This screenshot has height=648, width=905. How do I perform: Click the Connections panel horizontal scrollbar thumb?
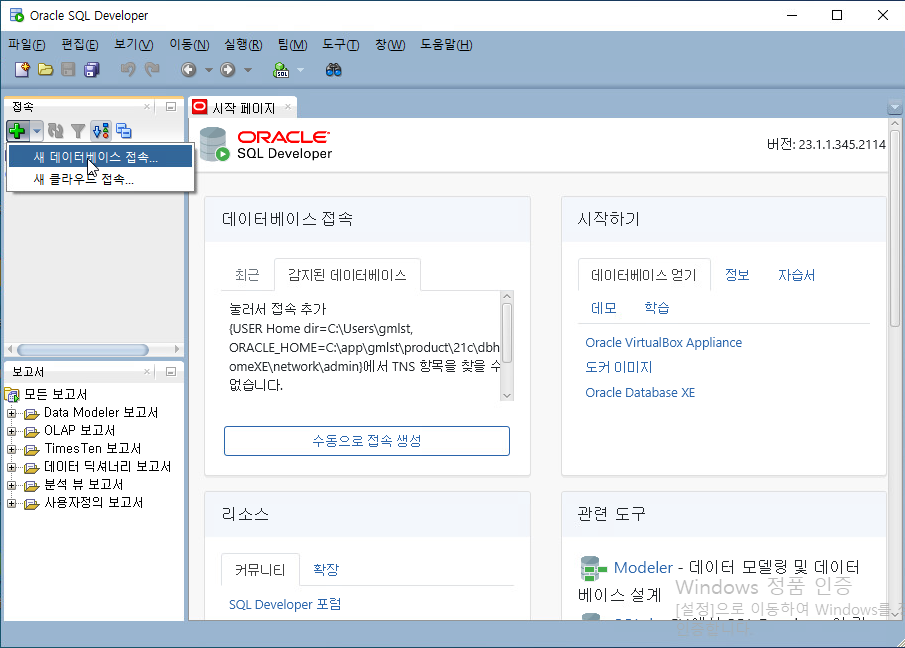click(x=83, y=350)
